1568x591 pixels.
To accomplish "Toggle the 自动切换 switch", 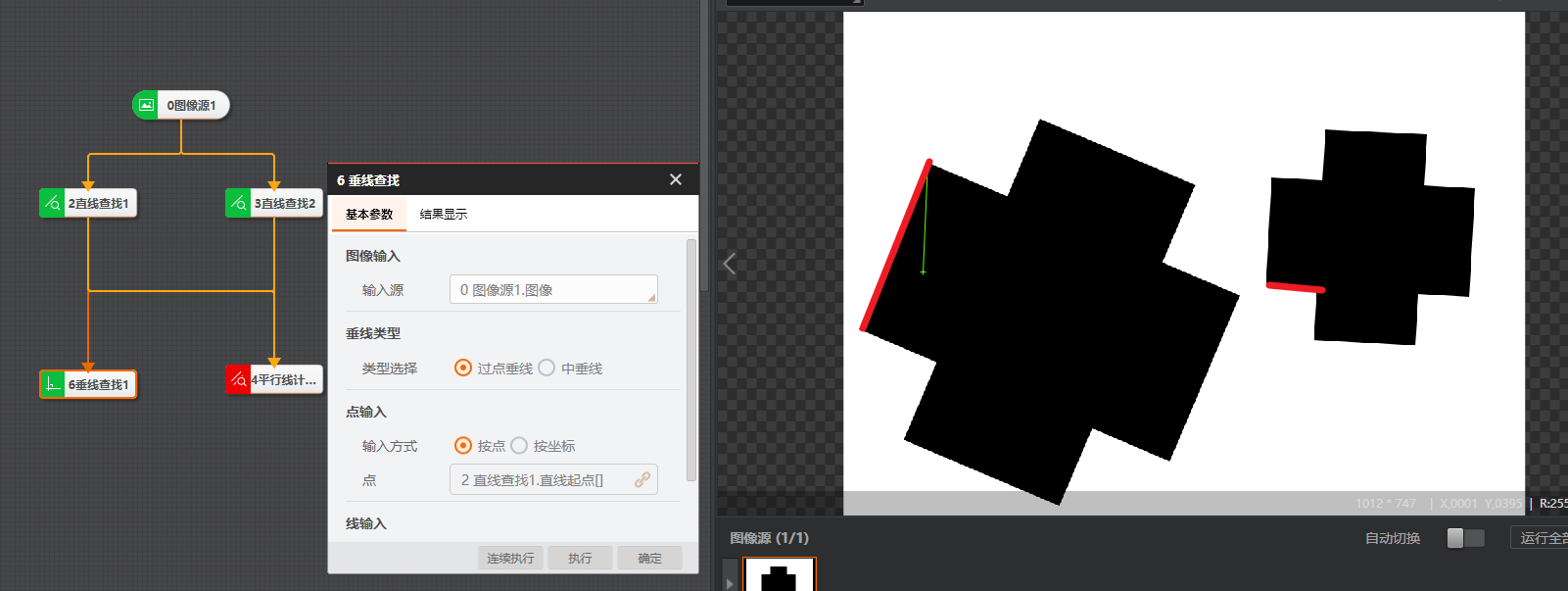I will click(1465, 538).
